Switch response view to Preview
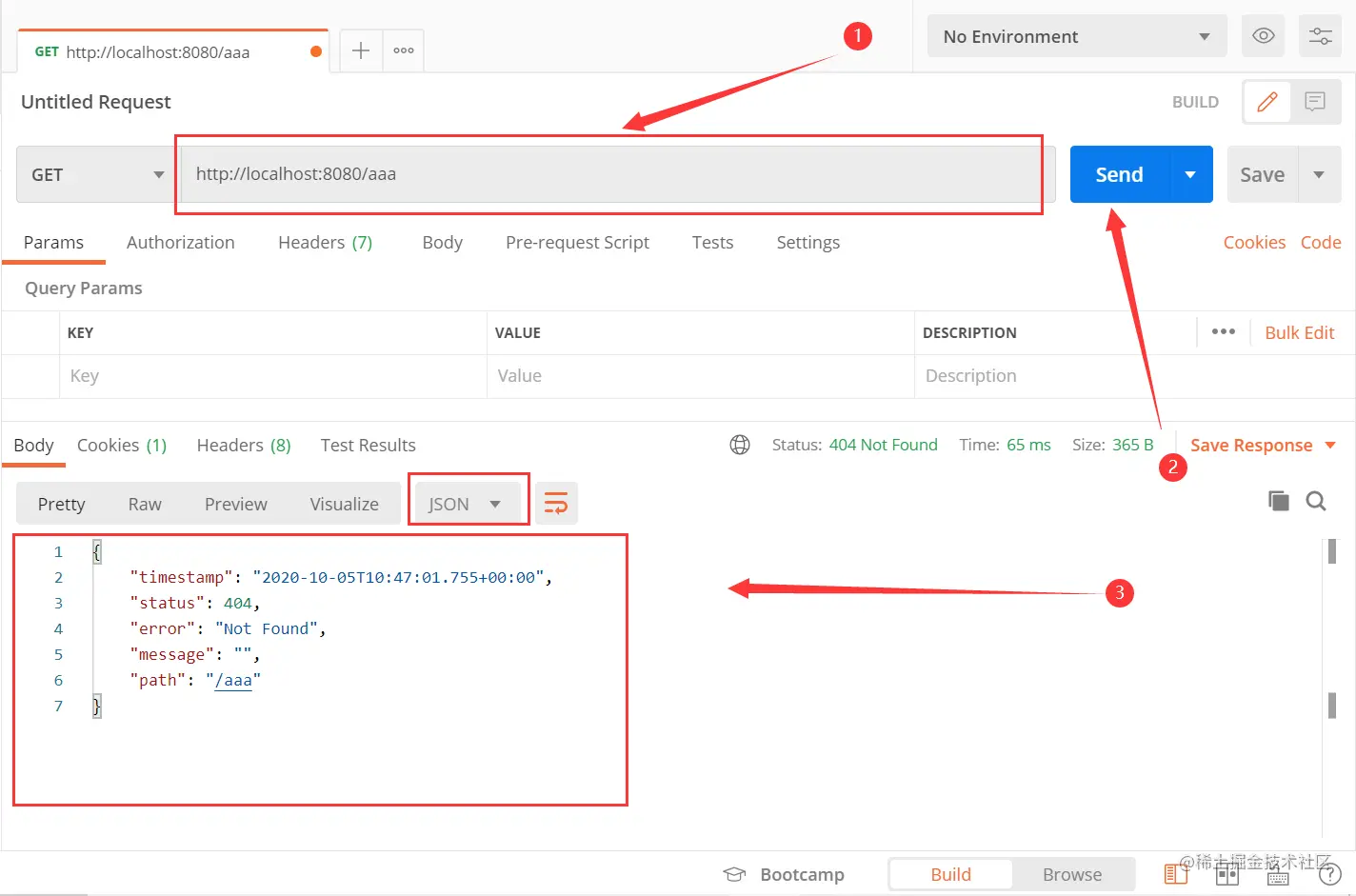This screenshot has width=1356, height=896. 236,504
